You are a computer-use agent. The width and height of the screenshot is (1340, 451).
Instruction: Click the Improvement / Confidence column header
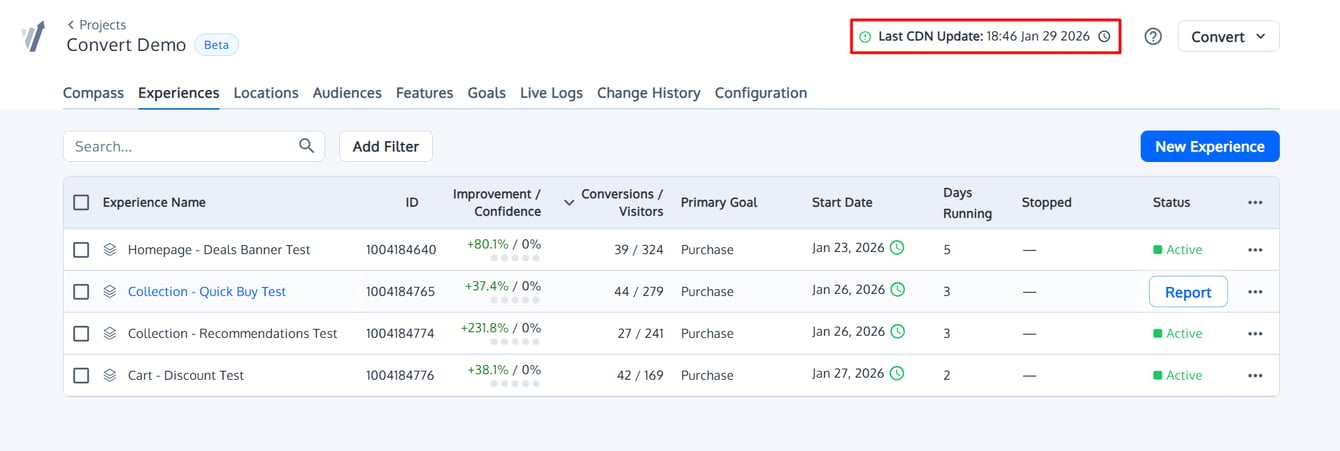[497, 202]
